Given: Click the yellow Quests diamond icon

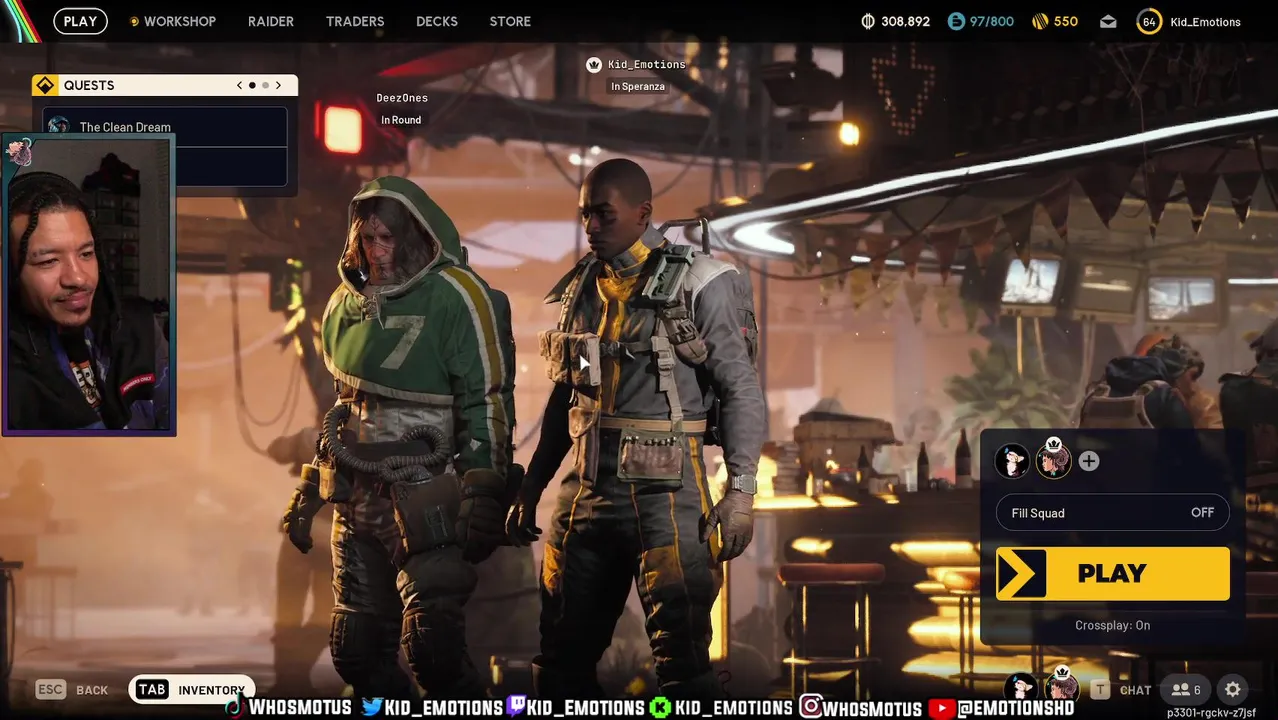Looking at the screenshot, I should click(x=45, y=85).
